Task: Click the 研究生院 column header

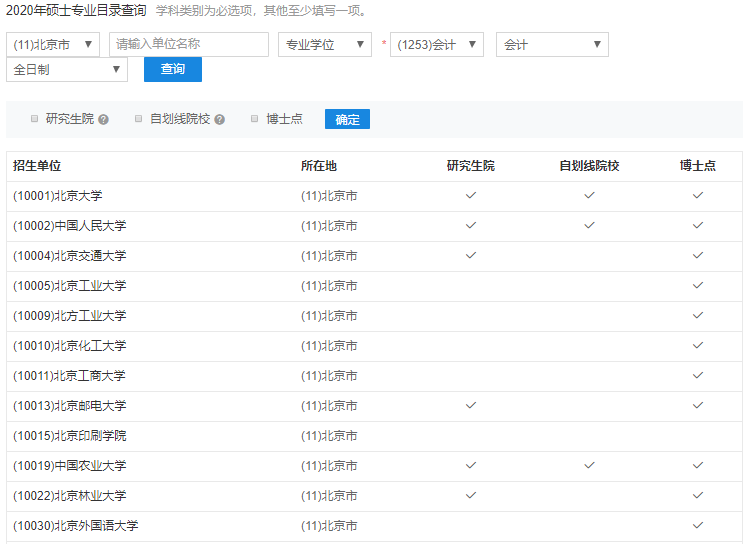Action: pos(471,166)
